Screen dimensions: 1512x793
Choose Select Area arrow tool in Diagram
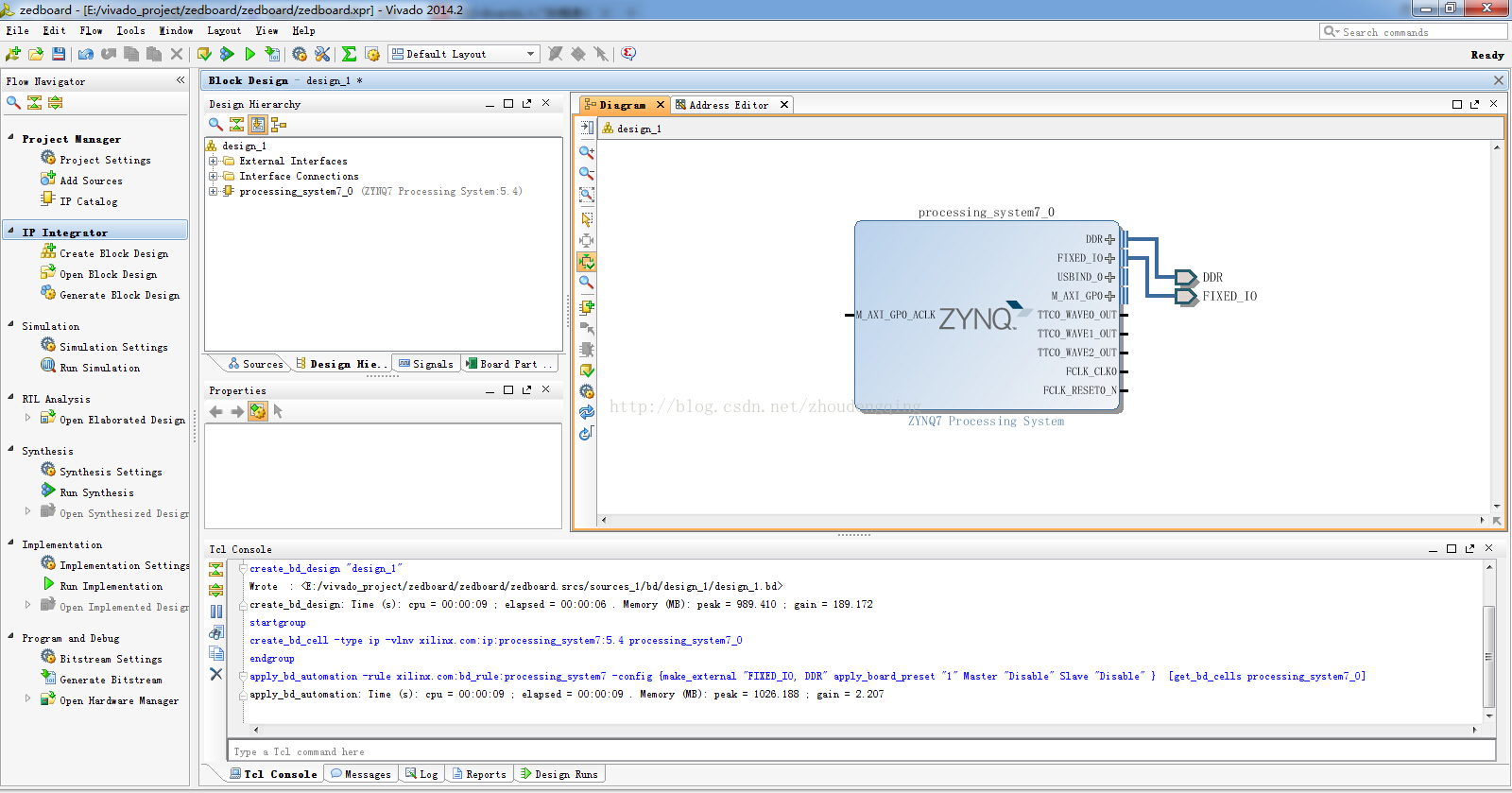[x=587, y=219]
